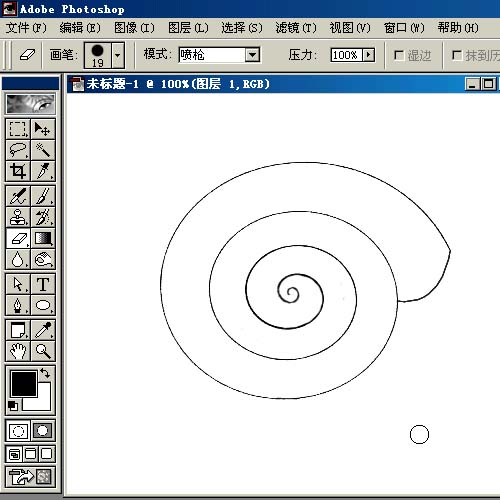Activate the Crop tool
The image size is (500, 500).
pyautogui.click(x=18, y=171)
